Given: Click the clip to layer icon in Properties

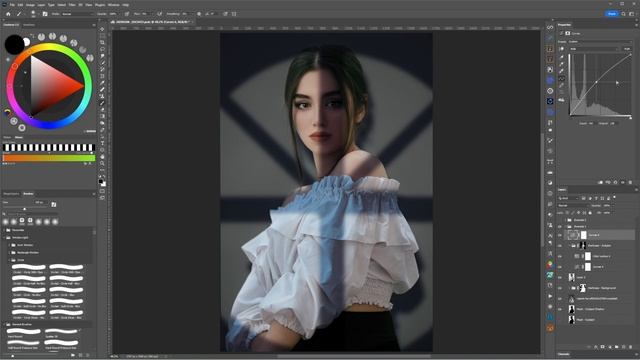Looking at the screenshot, I should [x=600, y=182].
